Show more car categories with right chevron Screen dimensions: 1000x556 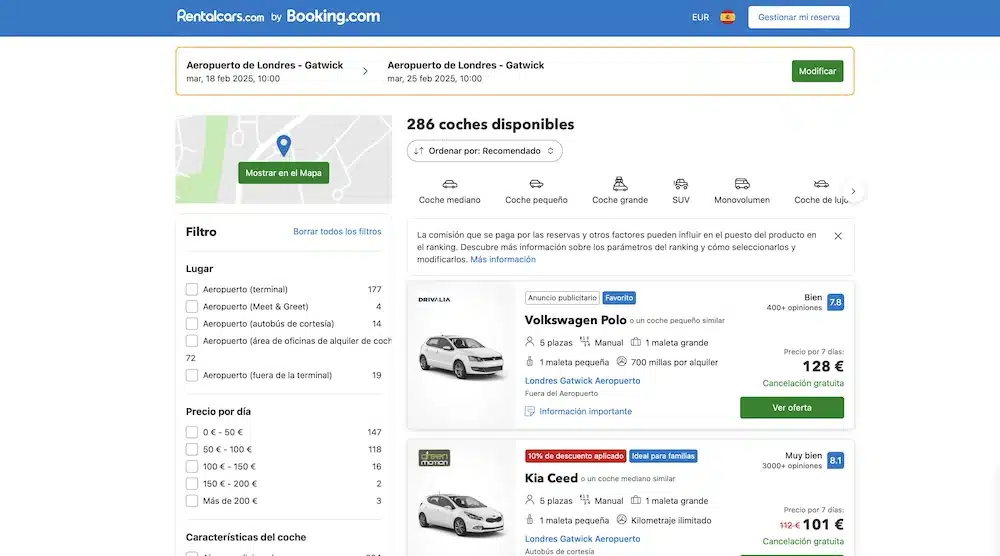[x=853, y=191]
